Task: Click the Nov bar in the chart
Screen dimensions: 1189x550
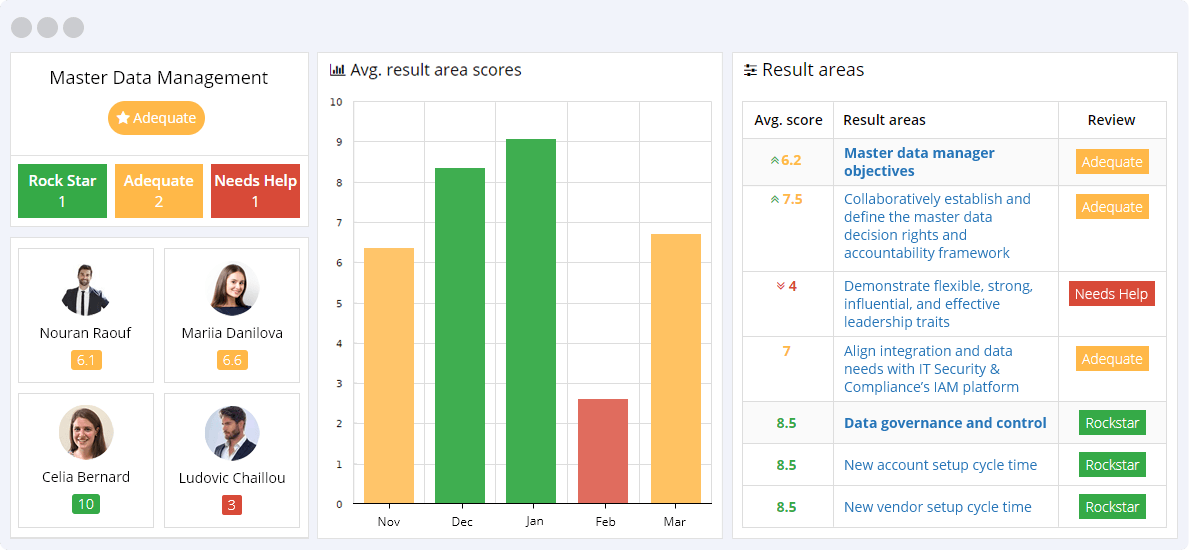Action: click(389, 376)
